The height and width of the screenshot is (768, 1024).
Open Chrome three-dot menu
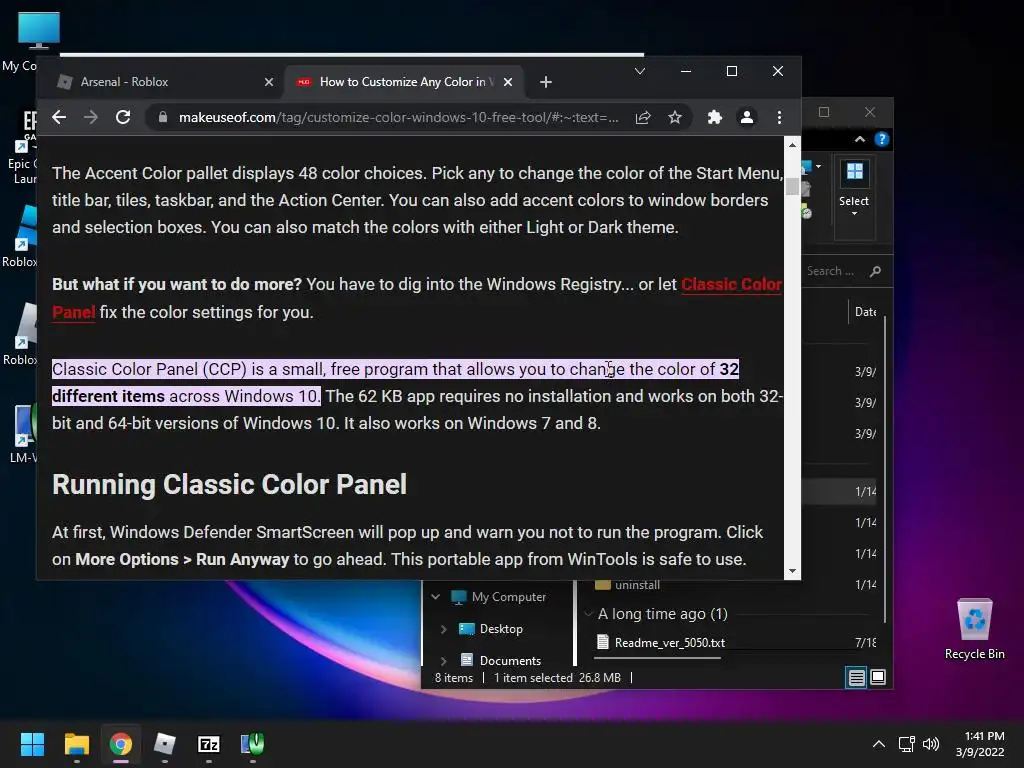[779, 118]
